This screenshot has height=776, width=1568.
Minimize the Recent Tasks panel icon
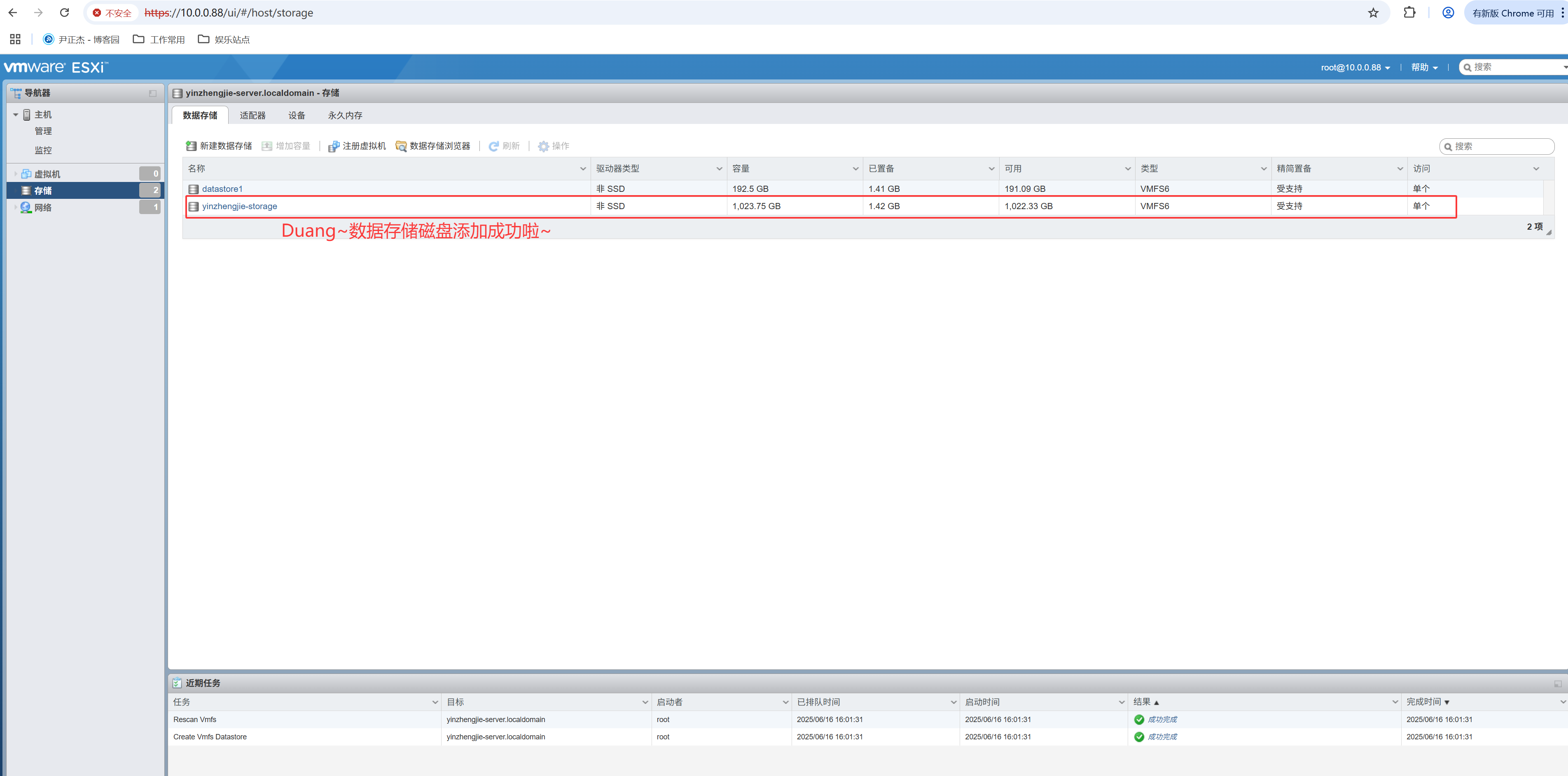1557,683
